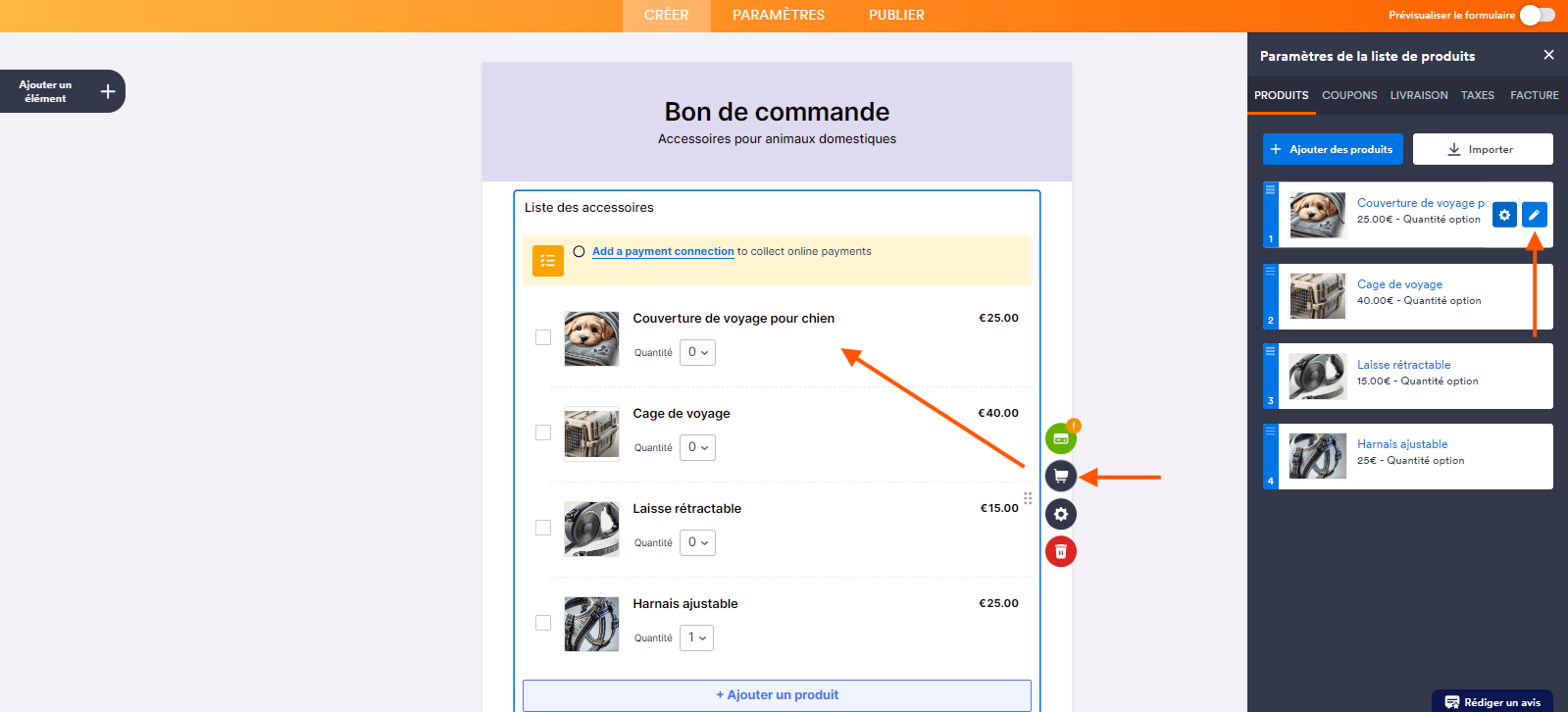Open Couverture de voyage link in panel
Screen dimensions: 1568x712
pyautogui.click(x=1422, y=203)
